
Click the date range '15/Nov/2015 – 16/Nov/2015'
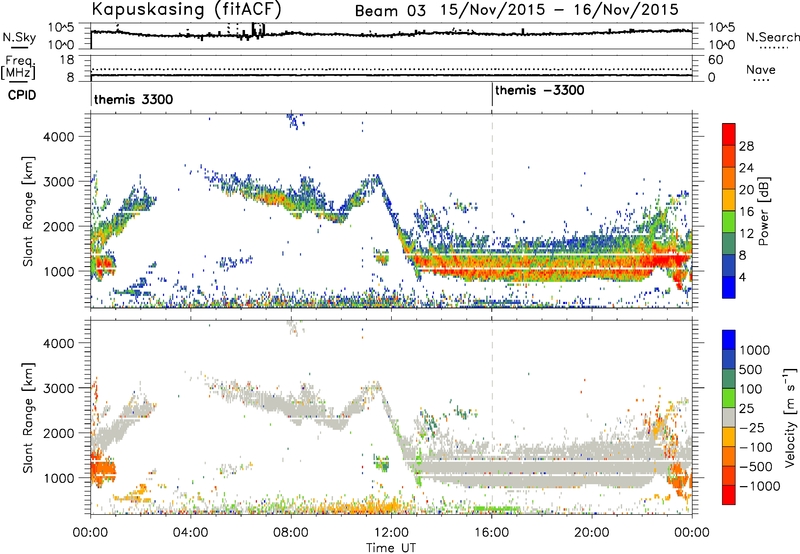click(560, 10)
